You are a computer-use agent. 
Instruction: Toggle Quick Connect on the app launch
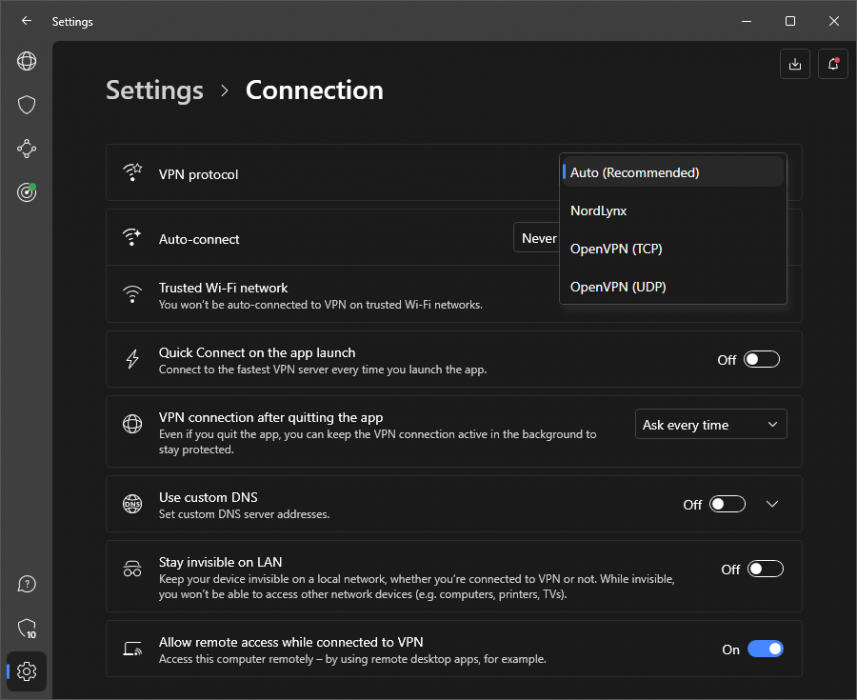point(761,360)
